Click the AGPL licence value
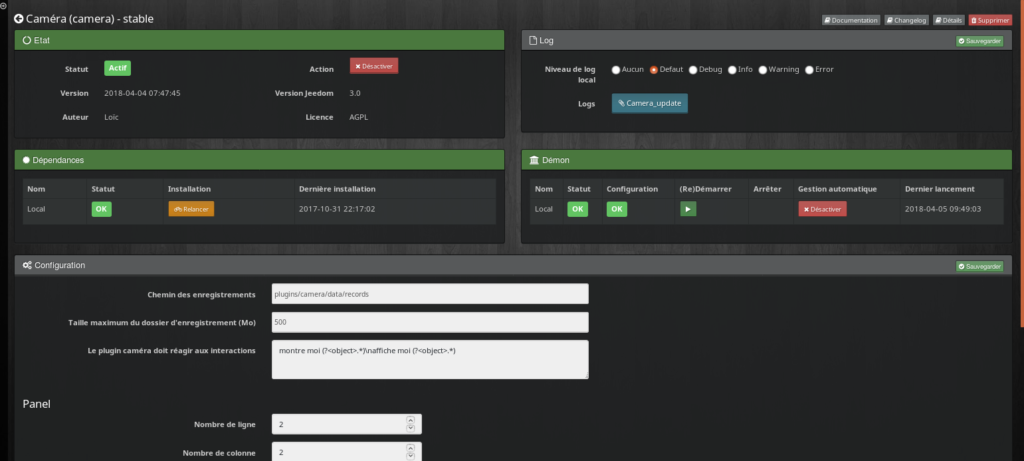Screen dimensions: 1024x461 pos(359,118)
